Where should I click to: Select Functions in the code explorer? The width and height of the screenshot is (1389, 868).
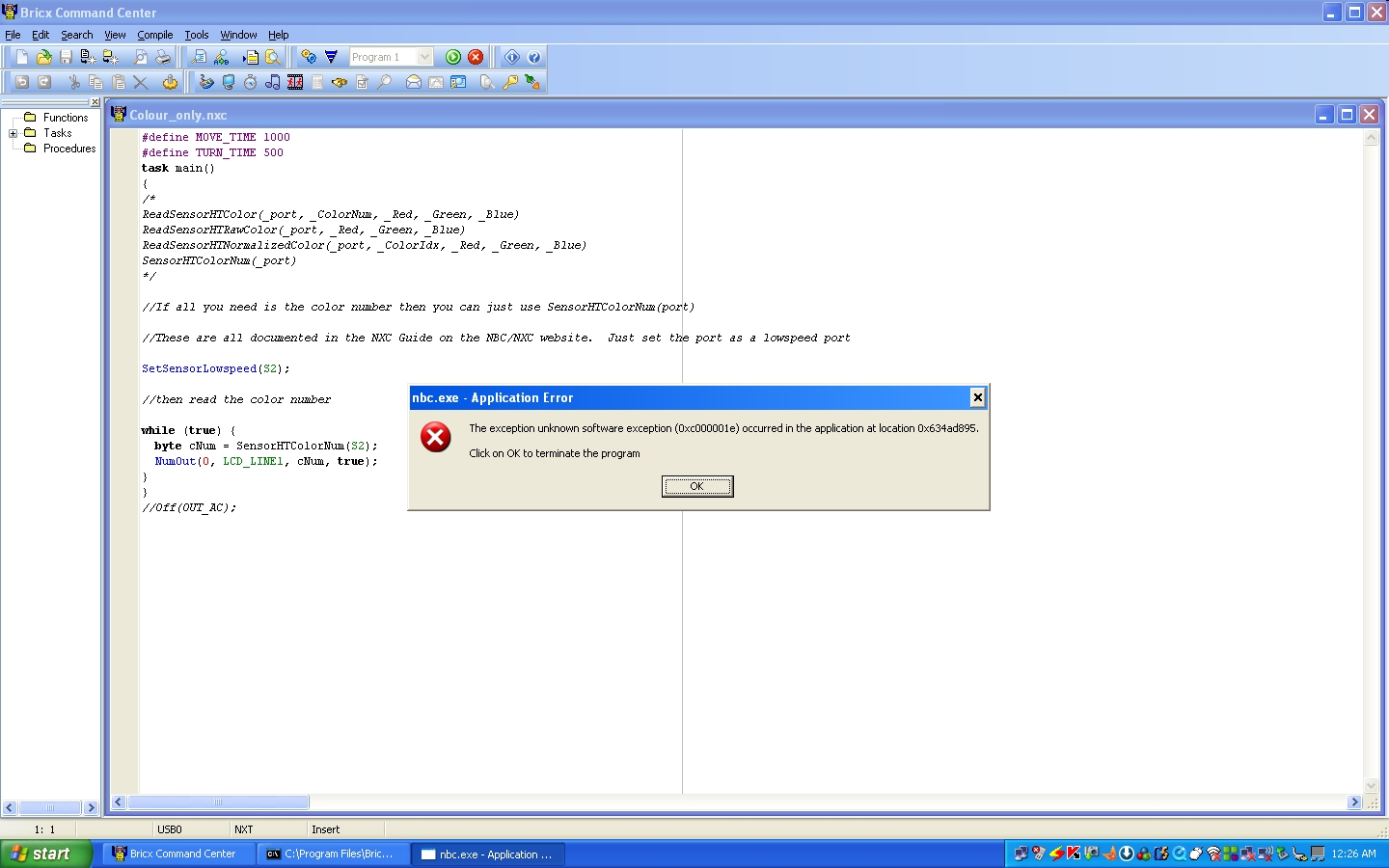pyautogui.click(x=66, y=118)
